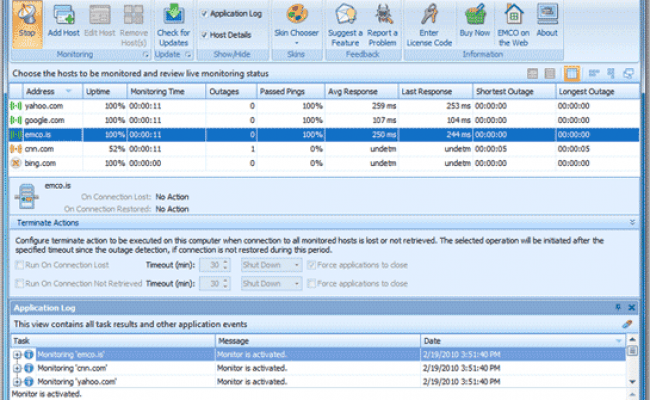Click Suggest a Feature icon
The image size is (650, 400).
point(345,15)
